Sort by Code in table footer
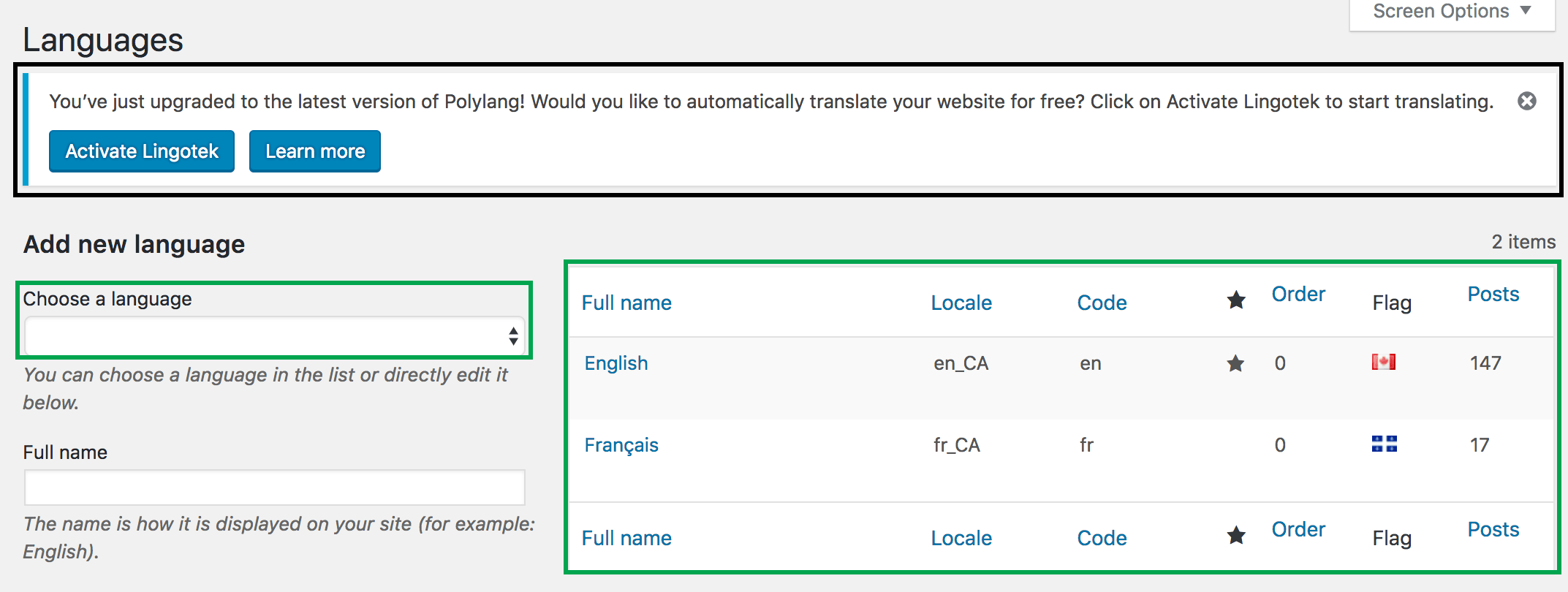Viewport: 1568px width, 592px height. coord(1102,538)
